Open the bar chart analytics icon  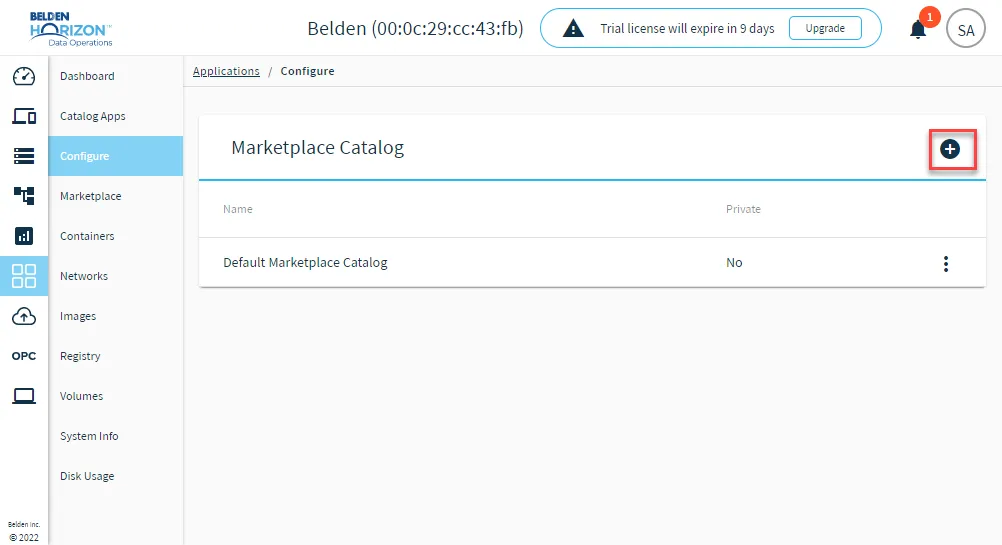[24, 236]
